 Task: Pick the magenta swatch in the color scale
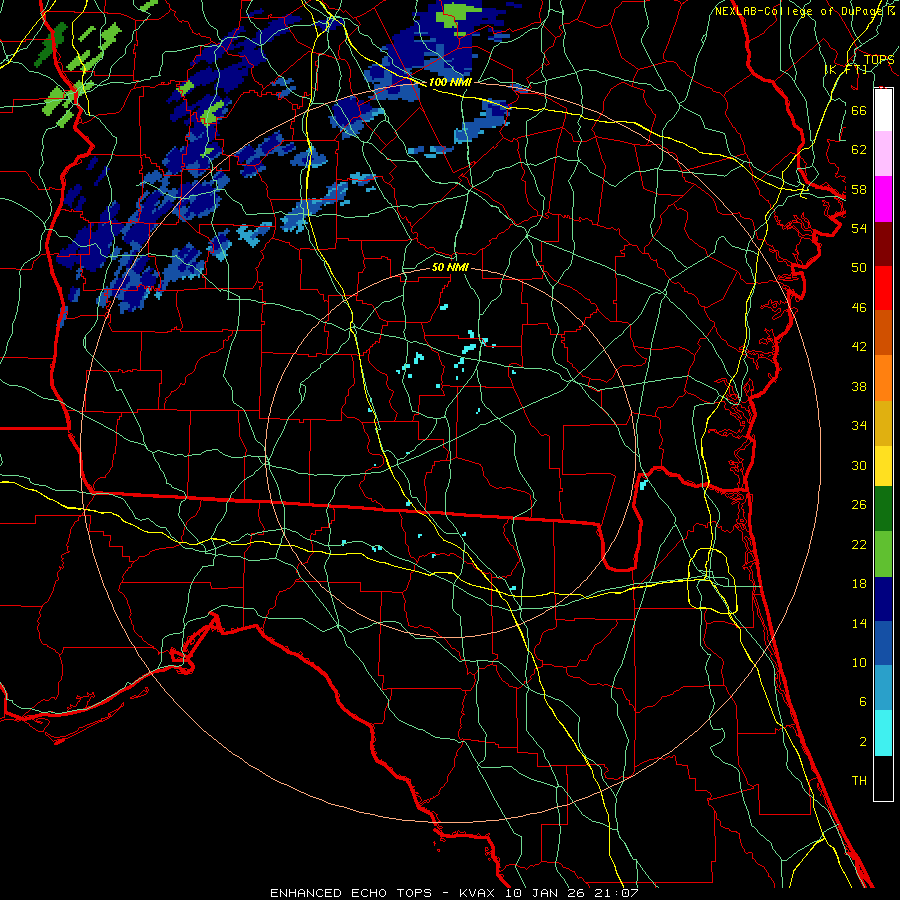[x=883, y=199]
